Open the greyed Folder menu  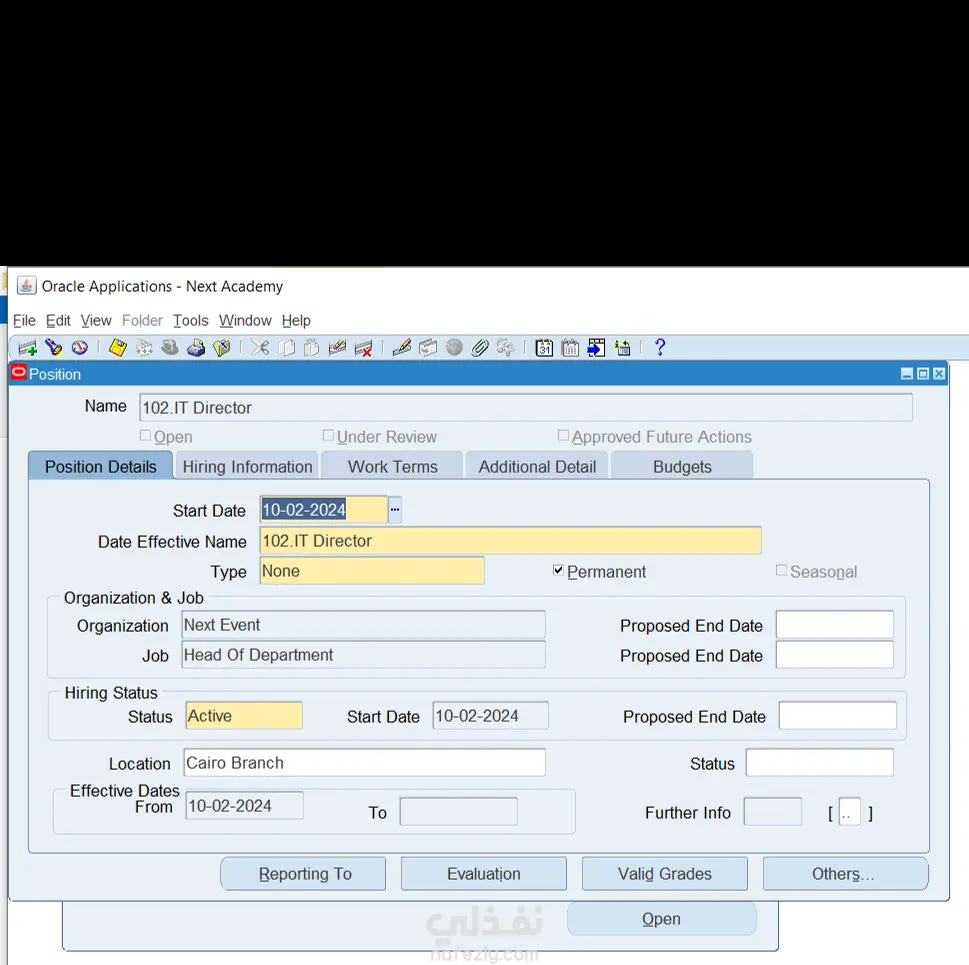(142, 321)
